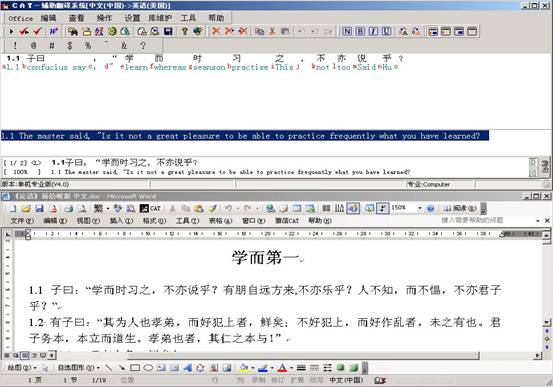This screenshot has width=553, height=387.
Task: Insert the ! symbol from symbol bar
Action: (x=15, y=46)
